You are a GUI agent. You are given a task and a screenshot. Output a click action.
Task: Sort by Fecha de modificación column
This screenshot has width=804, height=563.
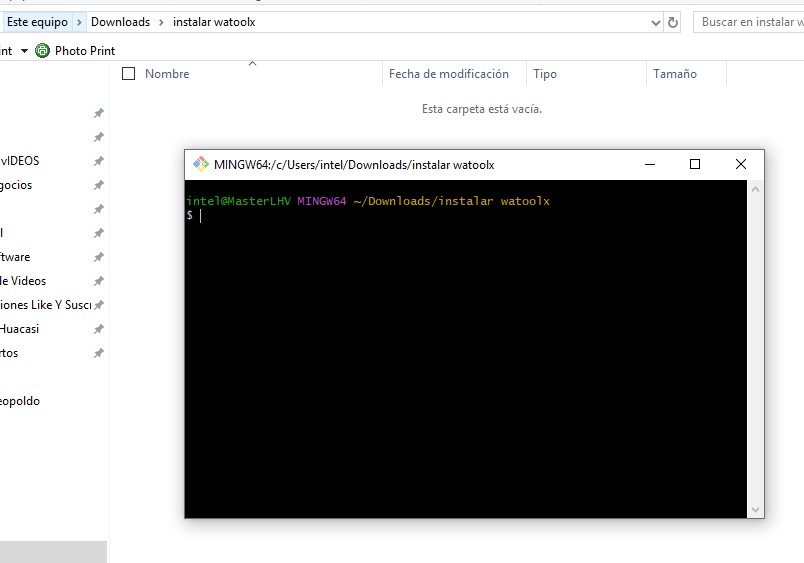pos(448,74)
